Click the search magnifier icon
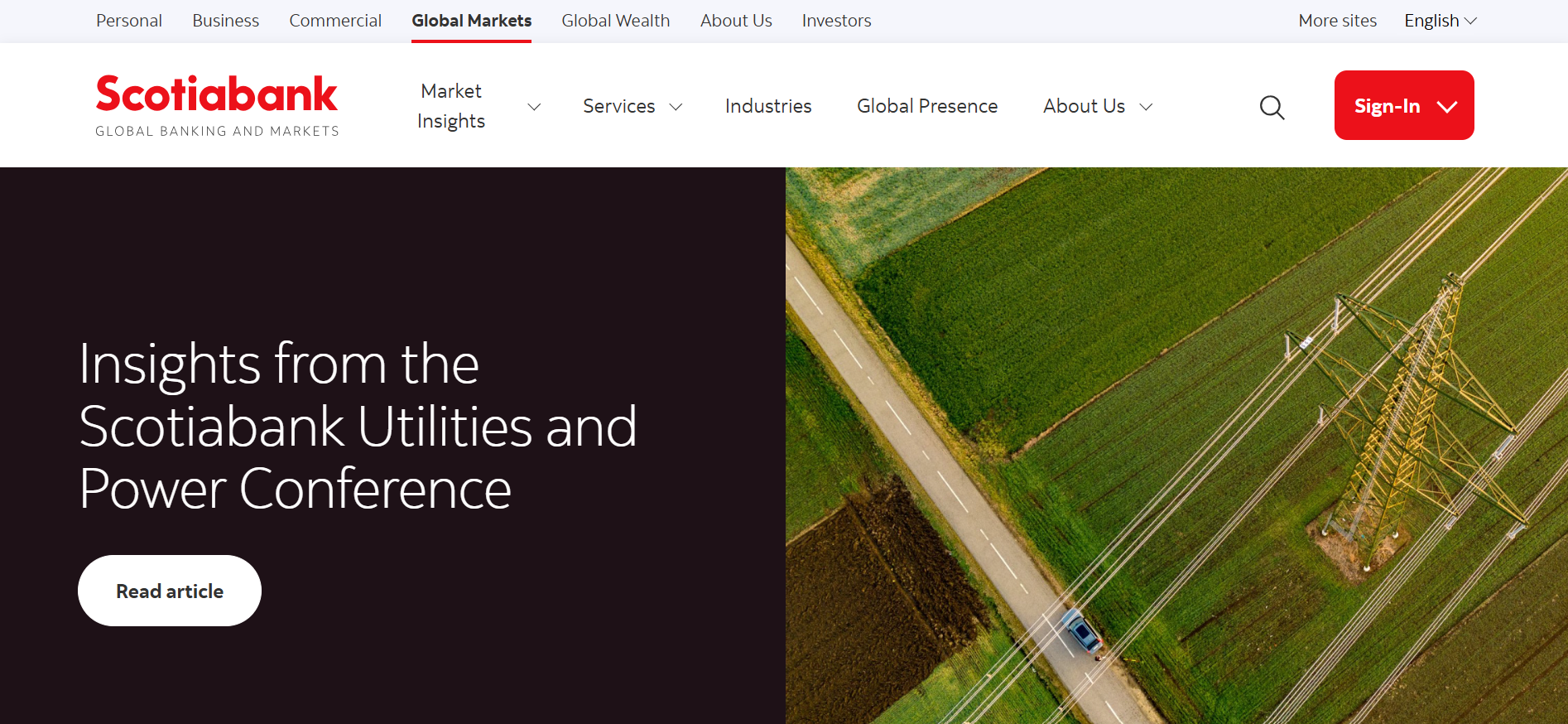Screen dimensions: 1568x724 (x=1272, y=107)
